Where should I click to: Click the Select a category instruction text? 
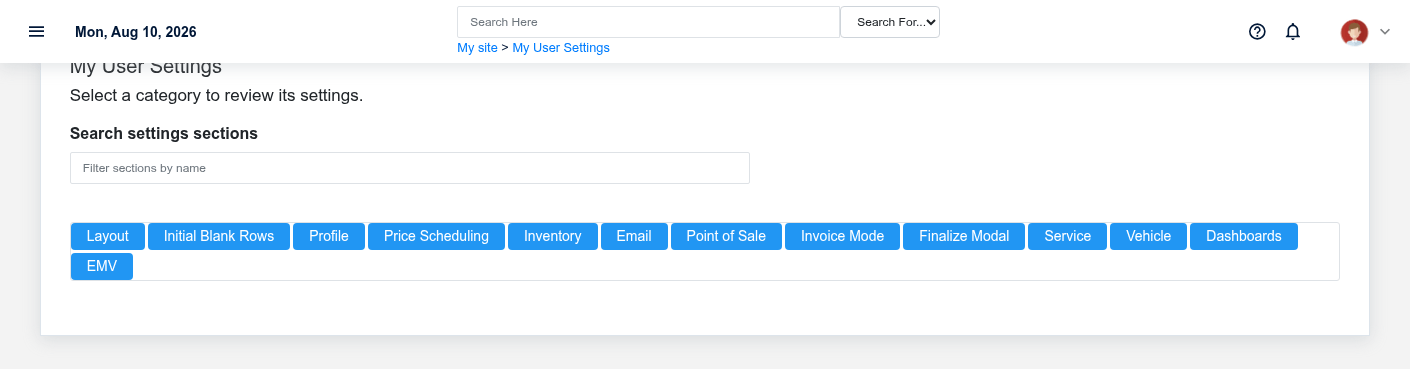pyautogui.click(x=216, y=96)
